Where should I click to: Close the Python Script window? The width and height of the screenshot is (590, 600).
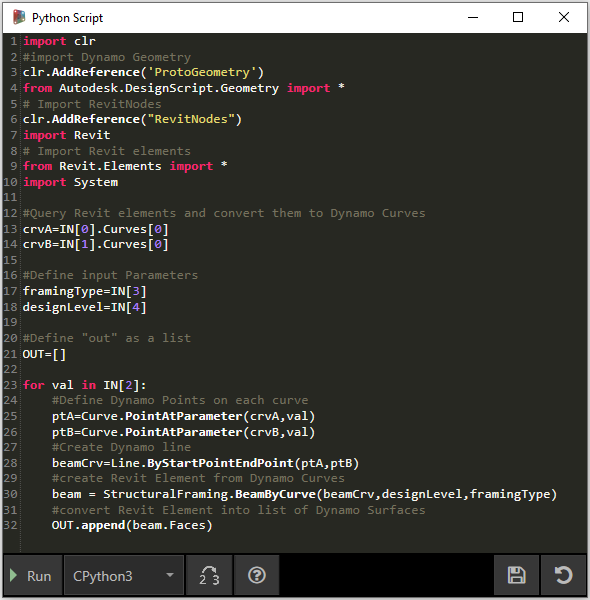(564, 17)
